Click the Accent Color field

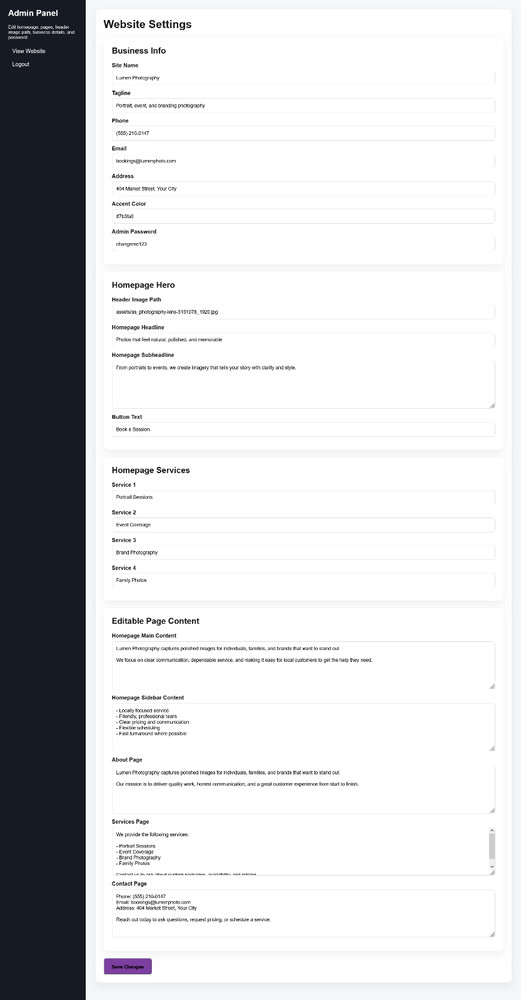(304, 216)
